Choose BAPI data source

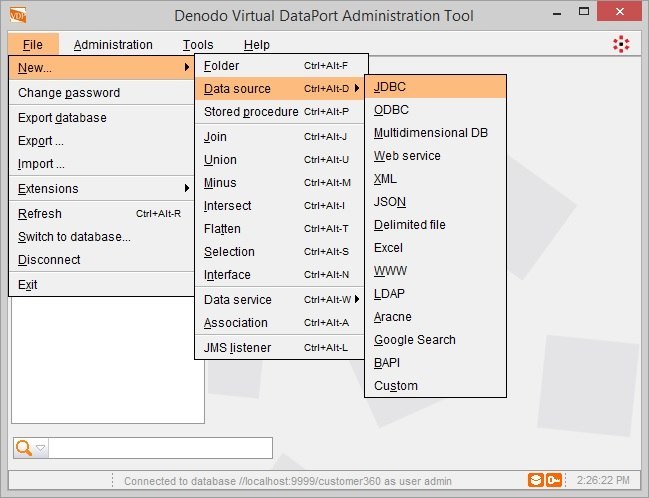(x=435, y=363)
